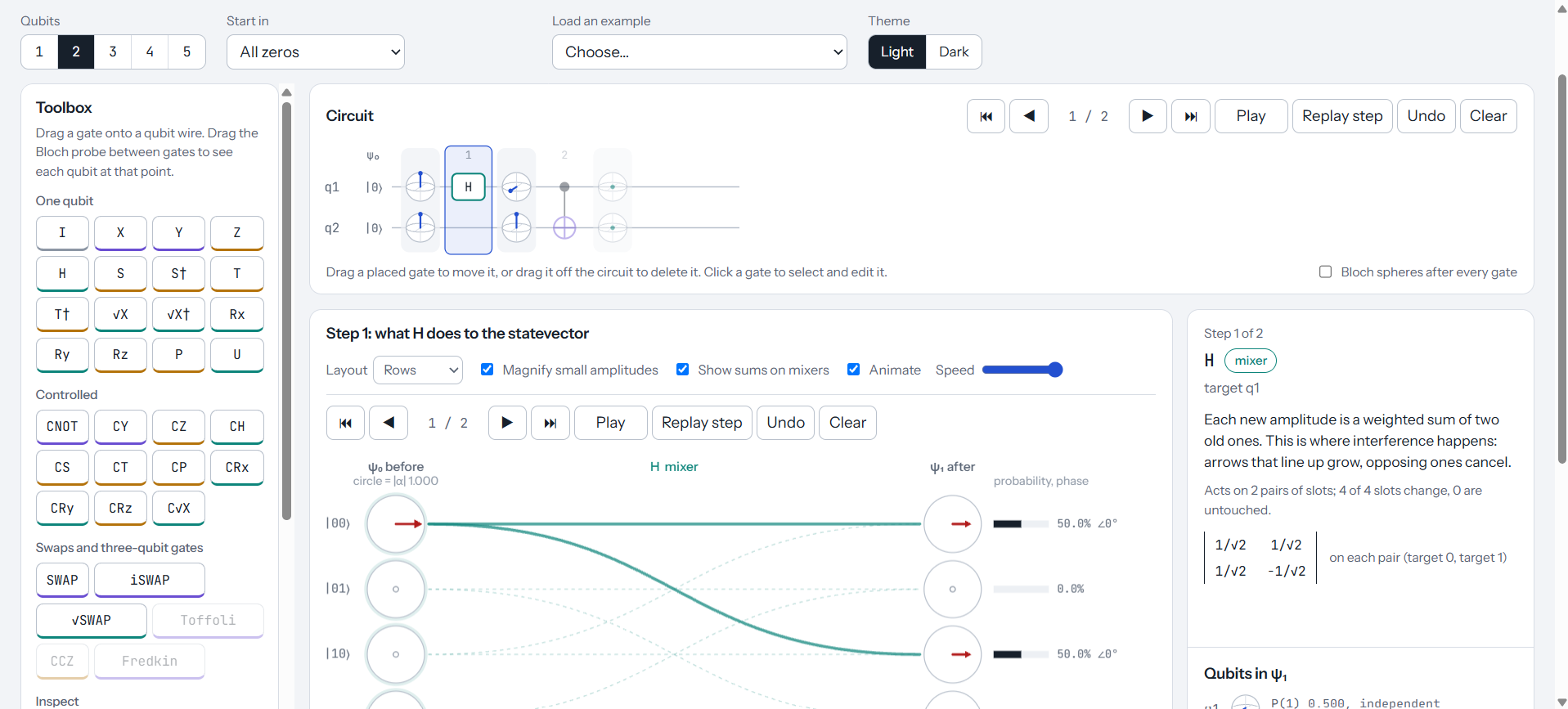This screenshot has width=1568, height=709.
Task: Click the Toolbox panel scrollbar
Action: click(x=286, y=311)
